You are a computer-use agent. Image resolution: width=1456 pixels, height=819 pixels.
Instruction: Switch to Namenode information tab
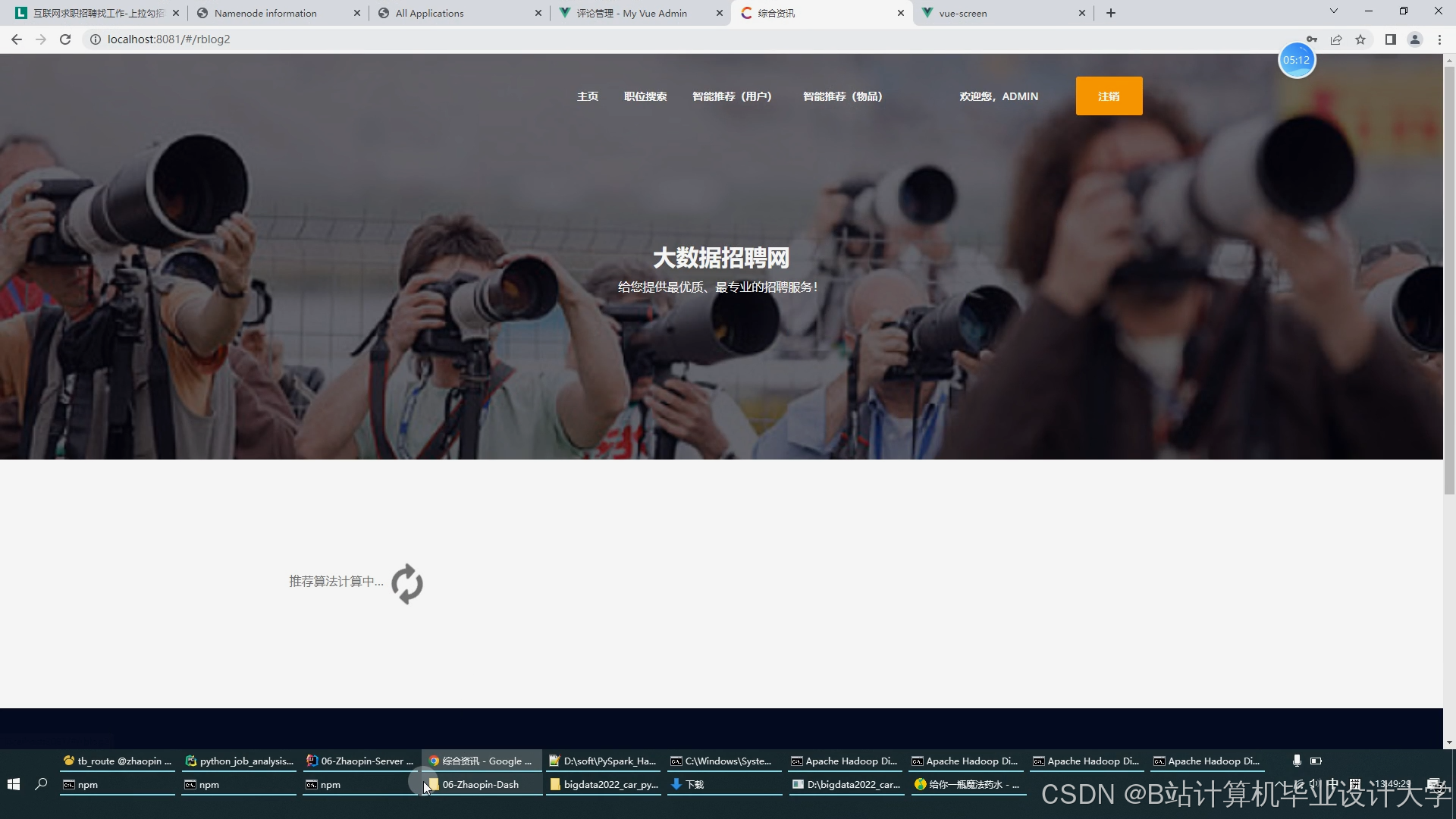pyautogui.click(x=265, y=13)
